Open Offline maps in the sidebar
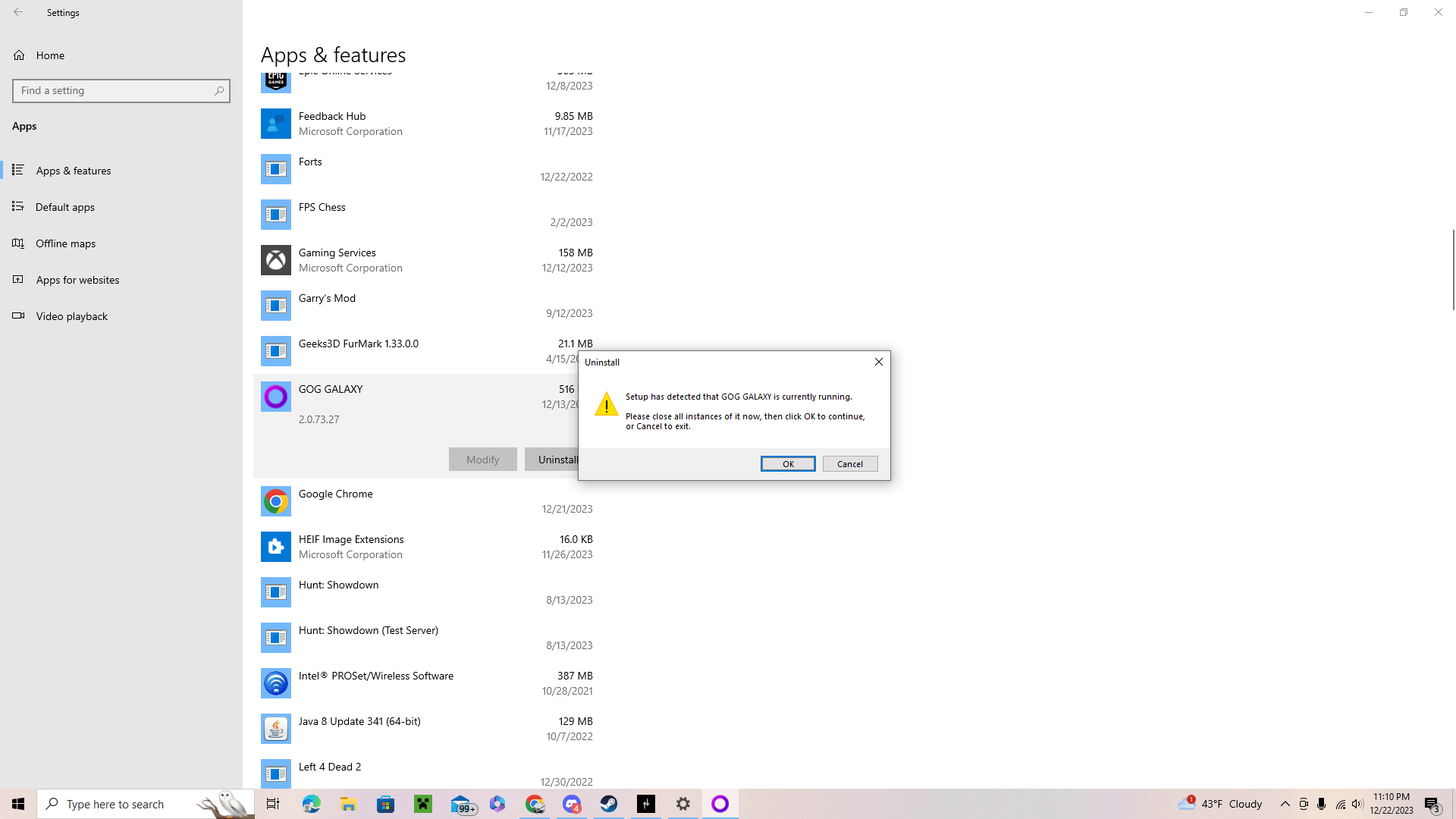The height and width of the screenshot is (819, 1456). coord(65,243)
